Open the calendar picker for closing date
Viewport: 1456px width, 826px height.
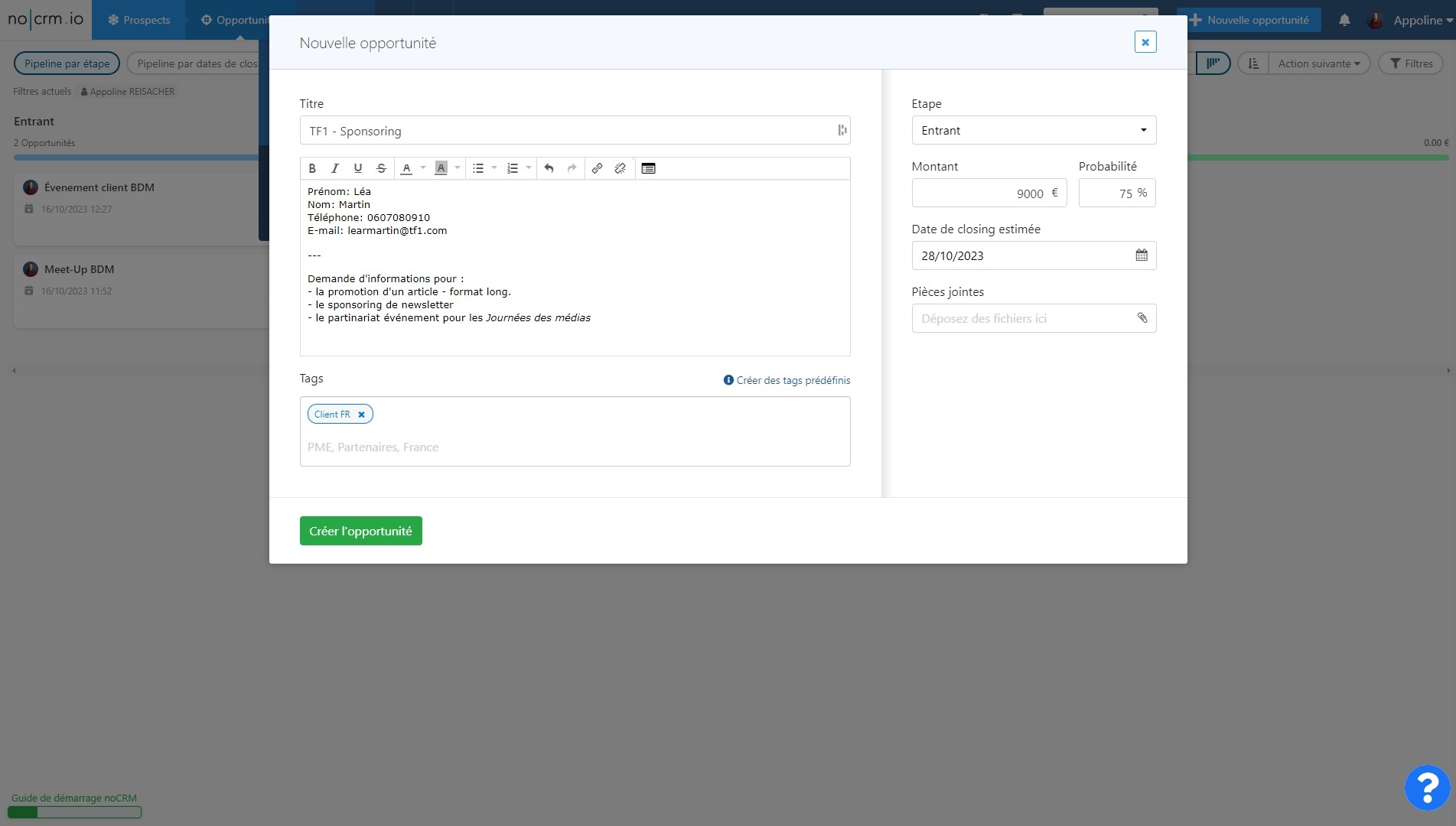point(1142,255)
